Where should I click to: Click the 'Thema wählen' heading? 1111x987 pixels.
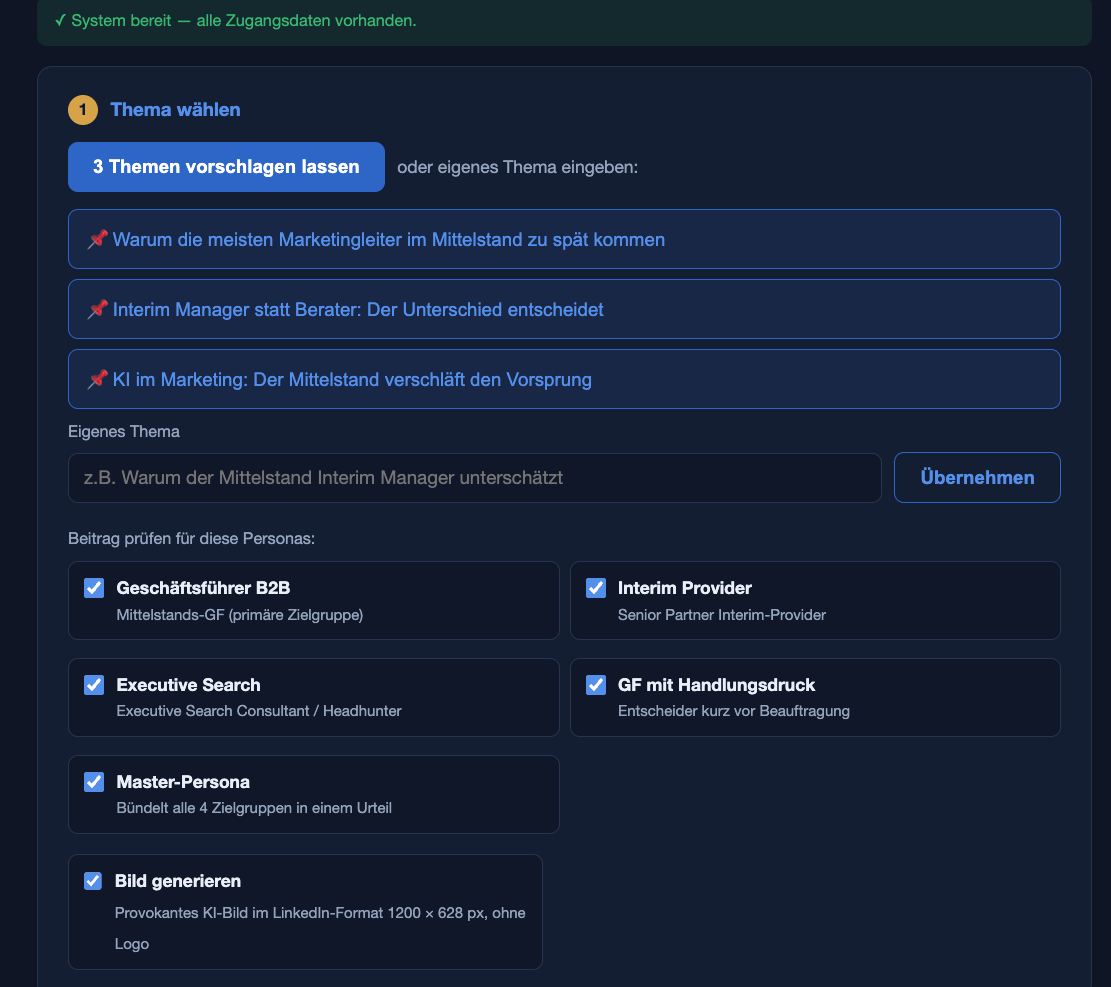[175, 110]
